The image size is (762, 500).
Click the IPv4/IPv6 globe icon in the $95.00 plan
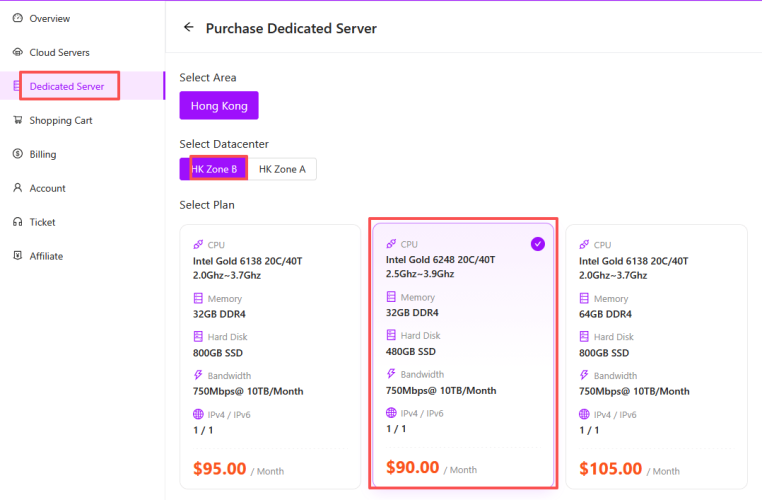[x=198, y=414]
